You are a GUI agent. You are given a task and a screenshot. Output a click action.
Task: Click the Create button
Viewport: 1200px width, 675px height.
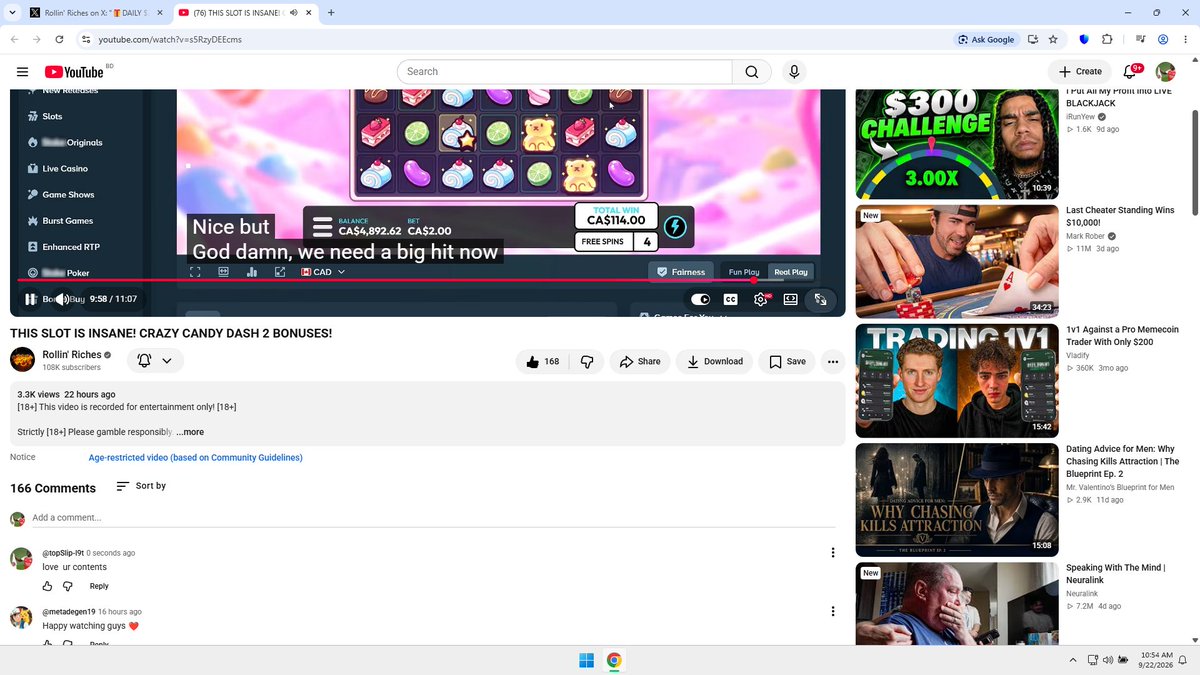tap(1080, 72)
